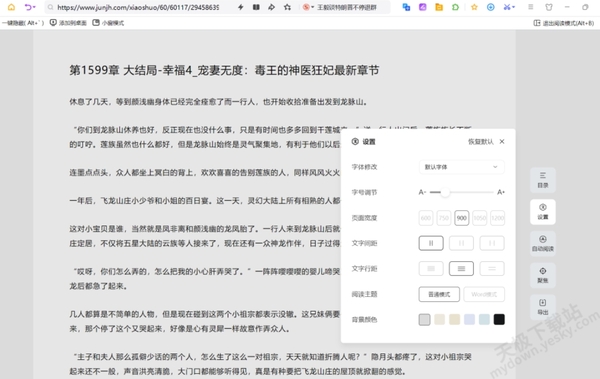
Task: Exit reading mode via 退出阅读模式
Action: pos(564,23)
